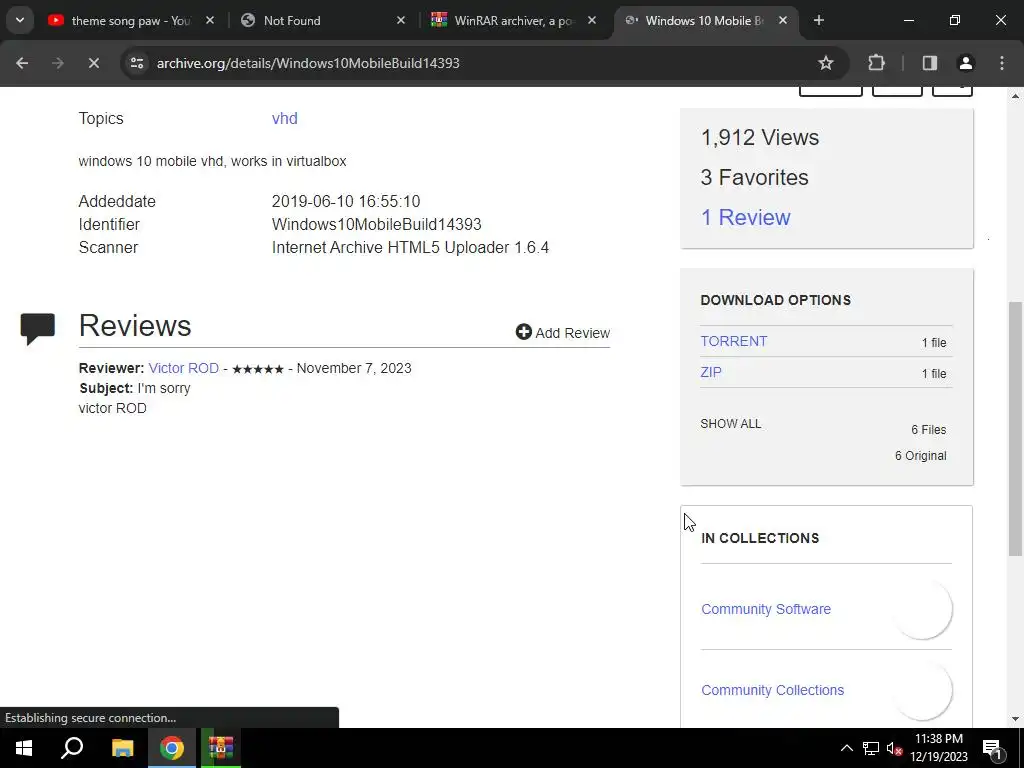
Task: Close the Not Found tab
Action: [400, 20]
